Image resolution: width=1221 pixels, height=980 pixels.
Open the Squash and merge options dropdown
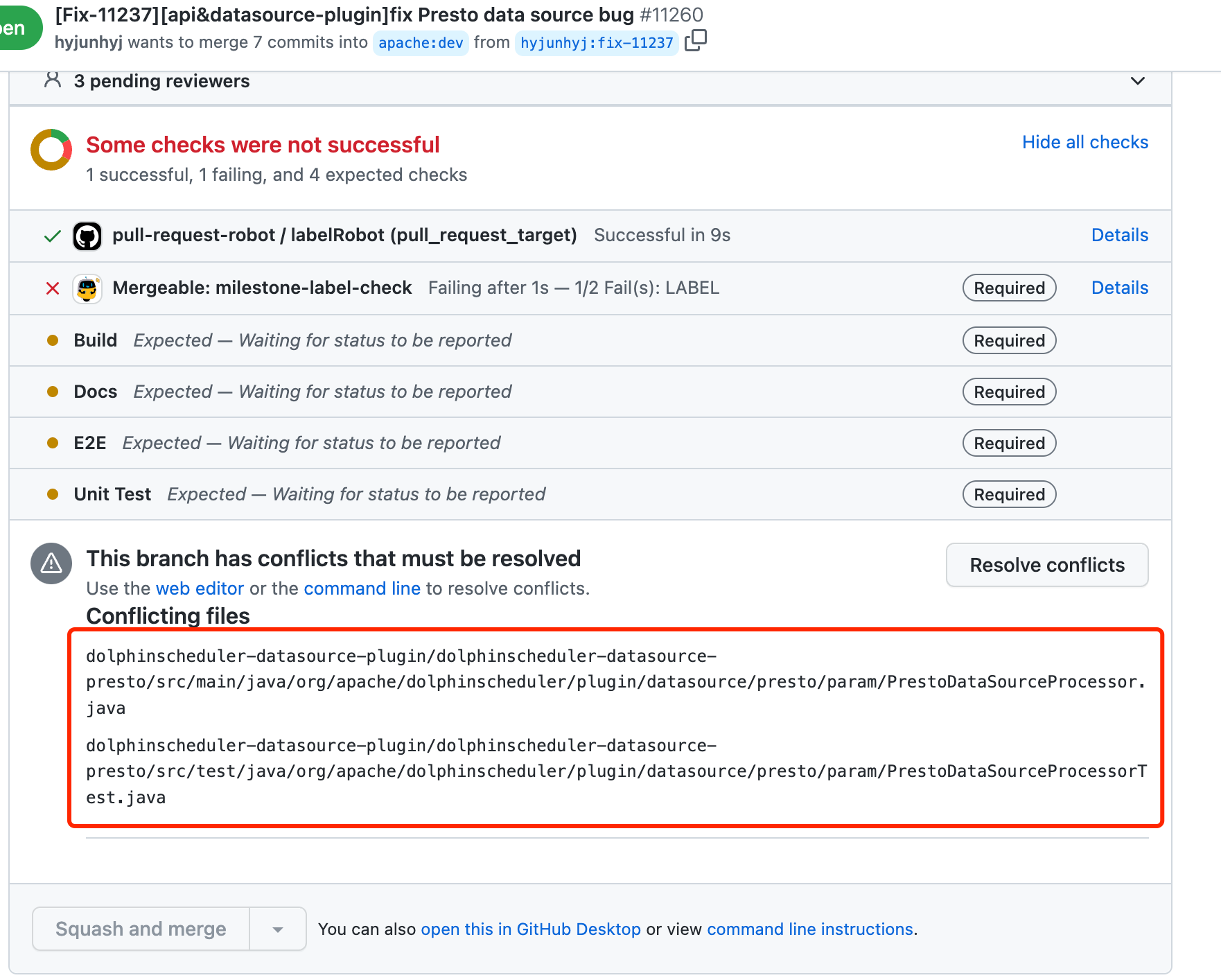pos(278,929)
